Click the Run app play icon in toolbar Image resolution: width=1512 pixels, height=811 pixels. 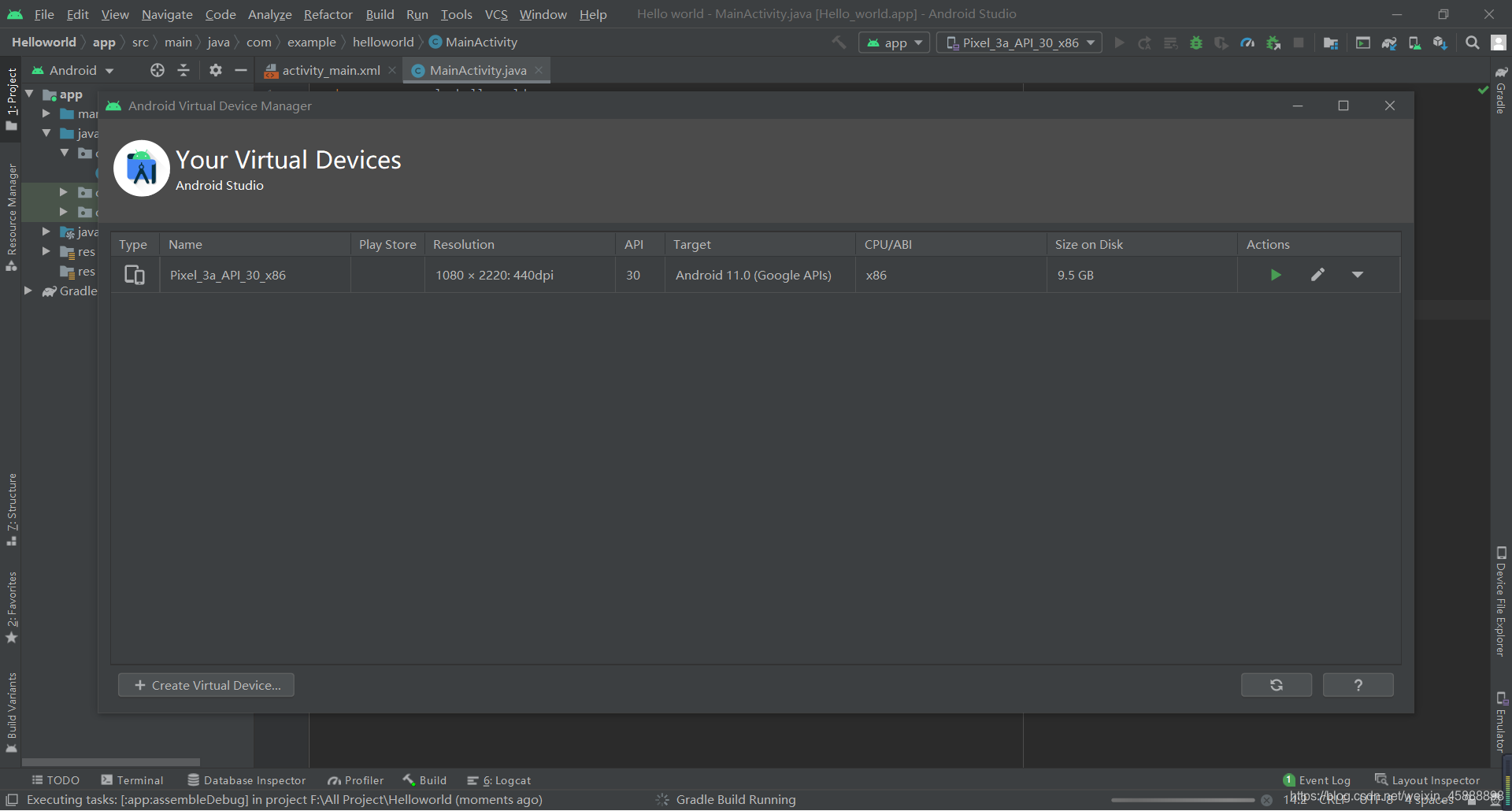(1119, 43)
